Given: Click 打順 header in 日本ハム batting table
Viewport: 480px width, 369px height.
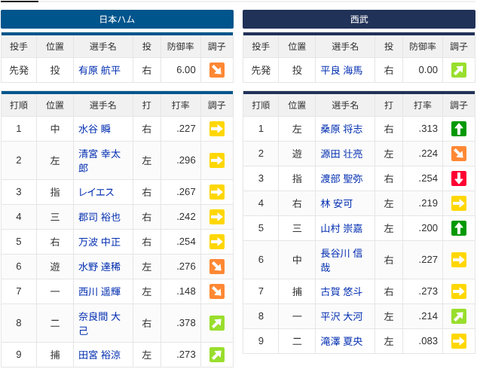Looking at the screenshot, I should pyautogui.click(x=19, y=105).
